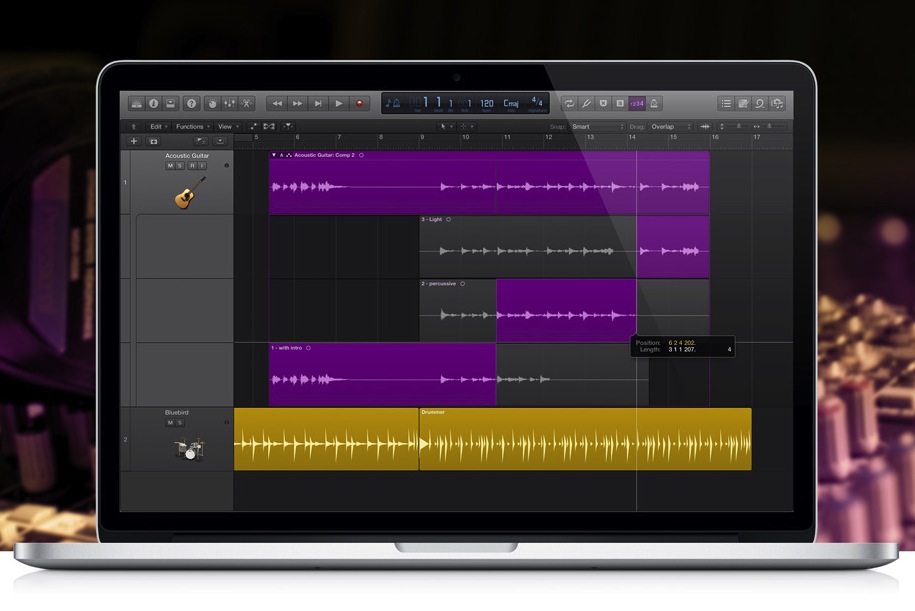Screen dimensions: 915x611
Task: Click the Acoustic Guitar instrument icon
Action: (187, 192)
